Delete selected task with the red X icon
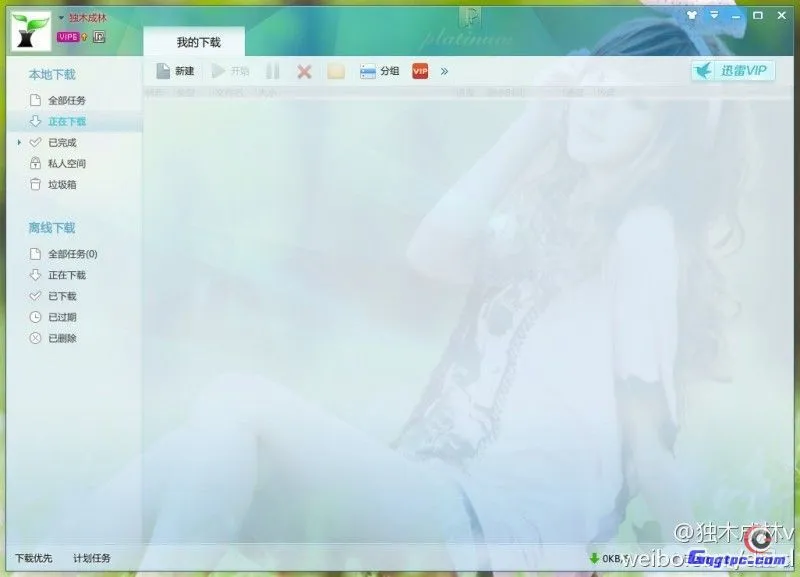 pos(303,71)
